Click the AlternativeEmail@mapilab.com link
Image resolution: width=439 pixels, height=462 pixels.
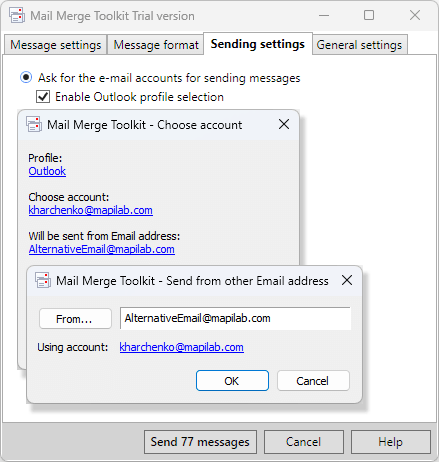[x=102, y=249]
